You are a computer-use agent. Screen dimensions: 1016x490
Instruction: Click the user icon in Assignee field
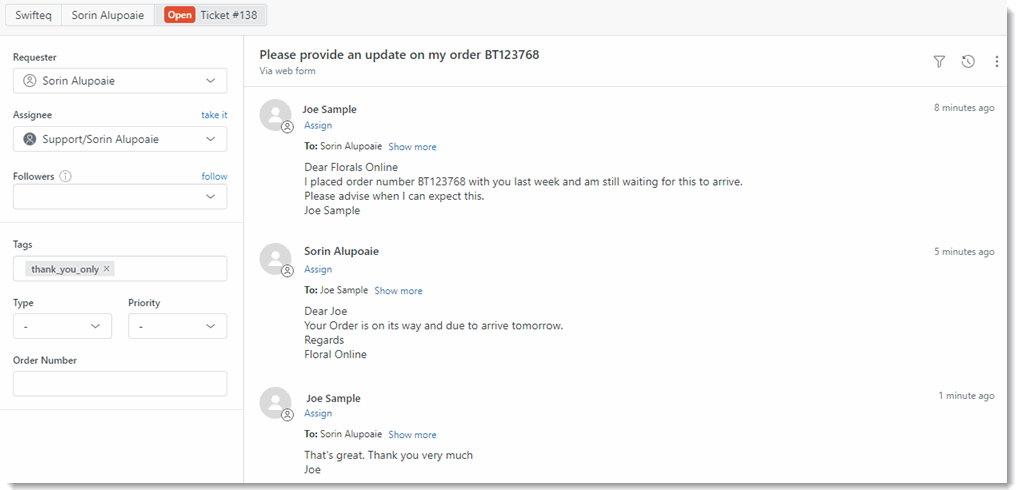[29, 139]
